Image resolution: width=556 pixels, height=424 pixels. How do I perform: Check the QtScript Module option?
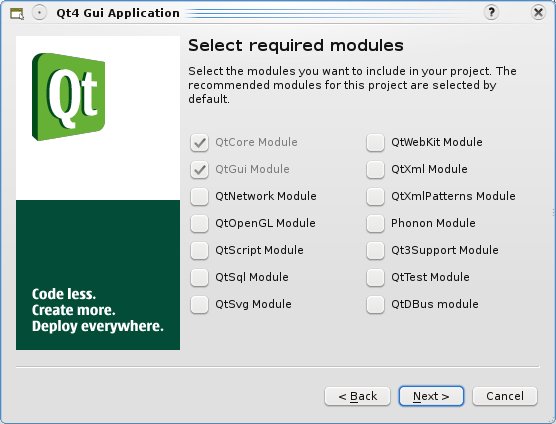point(199,250)
